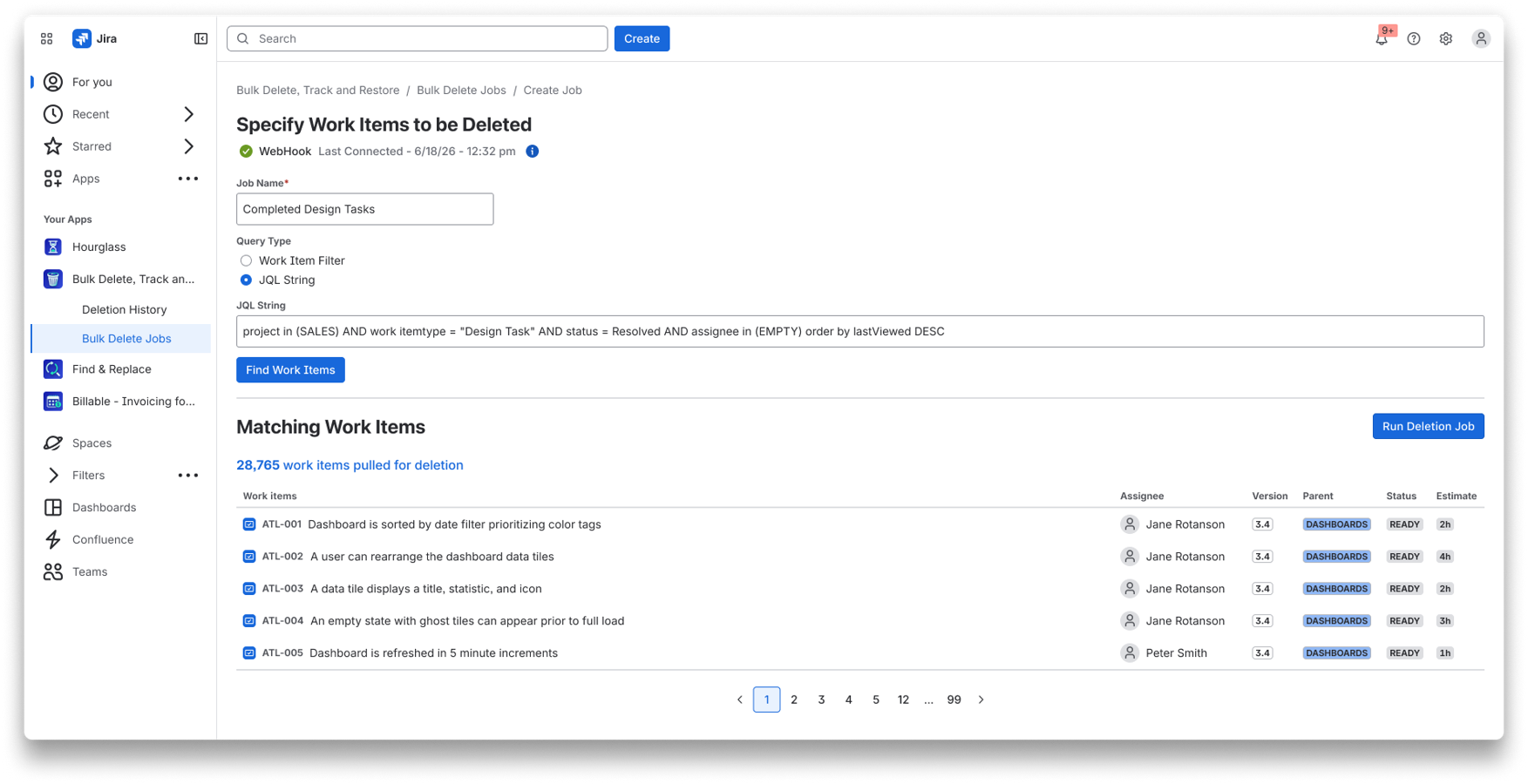Click version 3.4 of ATL-003
The height and width of the screenshot is (784, 1528).
point(1262,589)
